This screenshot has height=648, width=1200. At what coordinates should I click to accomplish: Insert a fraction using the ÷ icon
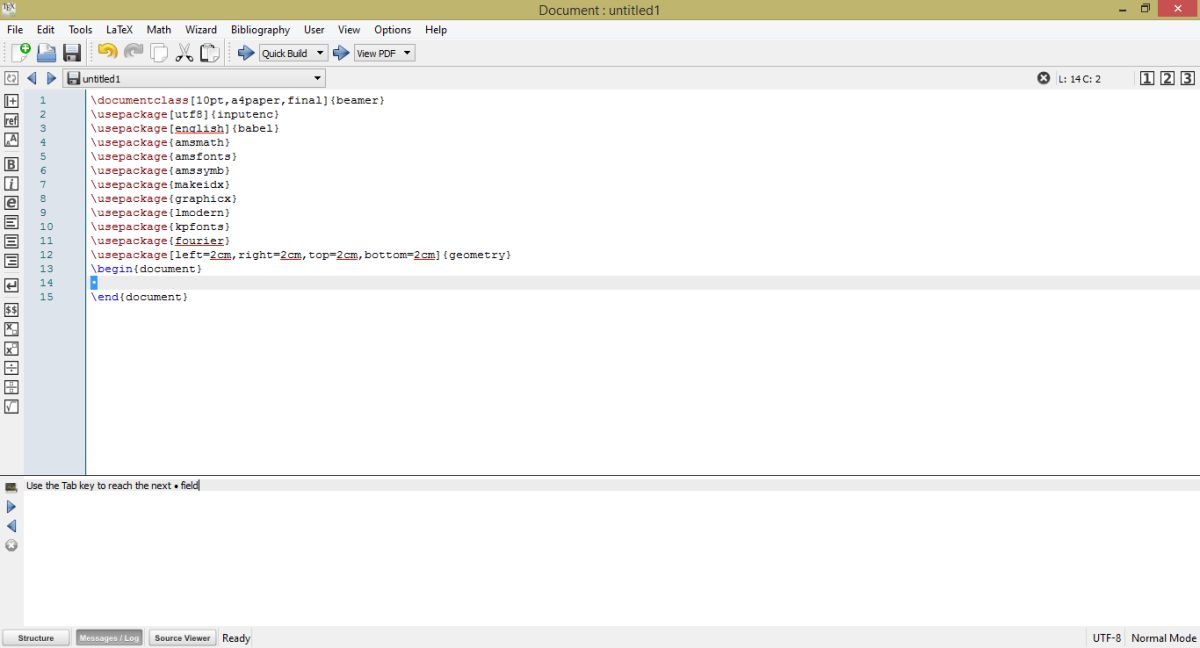pos(12,368)
